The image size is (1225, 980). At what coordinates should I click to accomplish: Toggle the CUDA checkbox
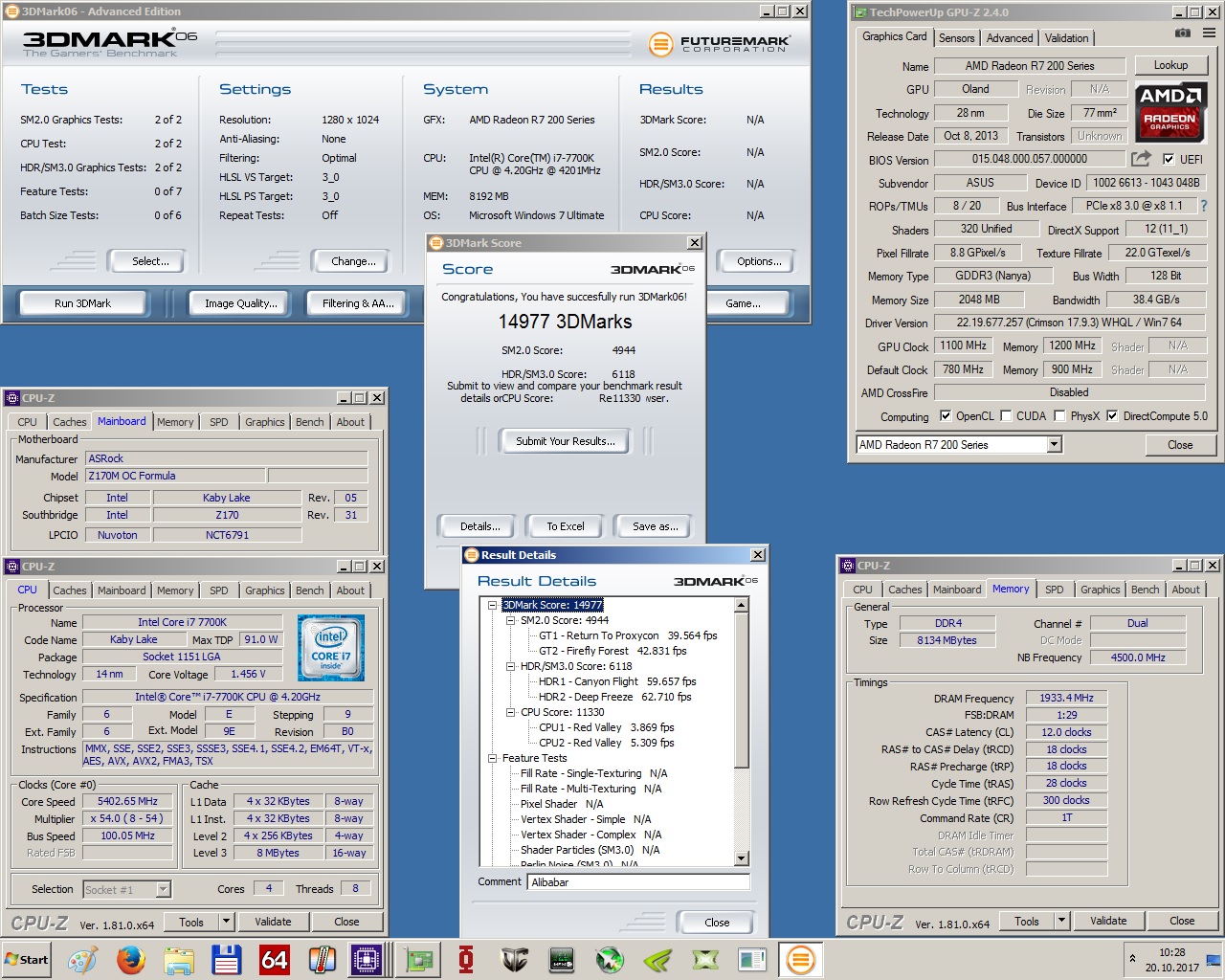(1006, 416)
